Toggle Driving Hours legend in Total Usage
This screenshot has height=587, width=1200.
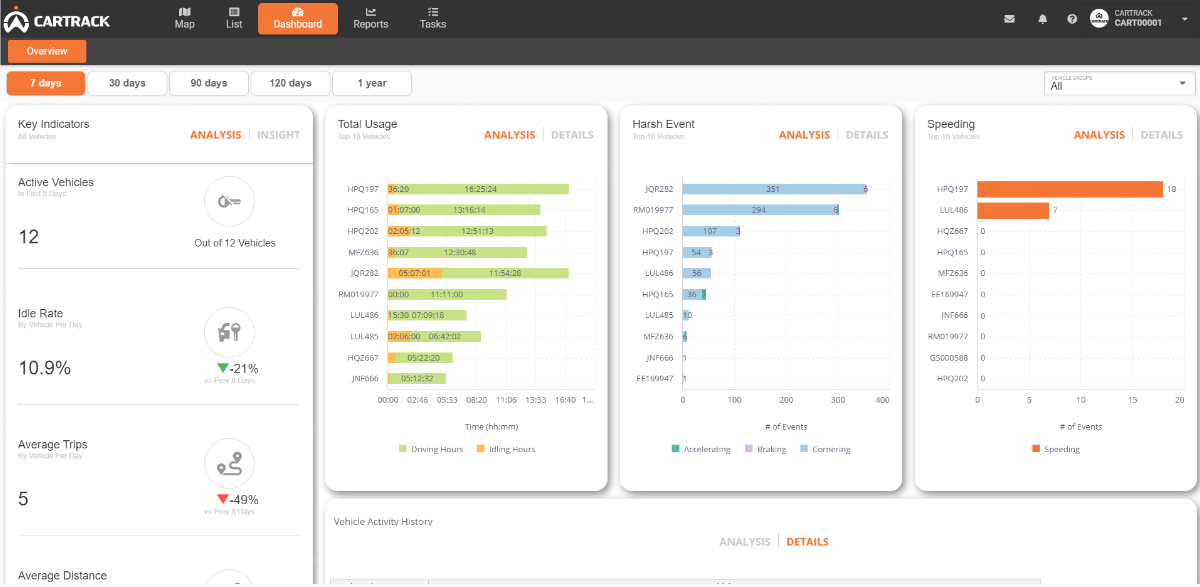click(431, 450)
